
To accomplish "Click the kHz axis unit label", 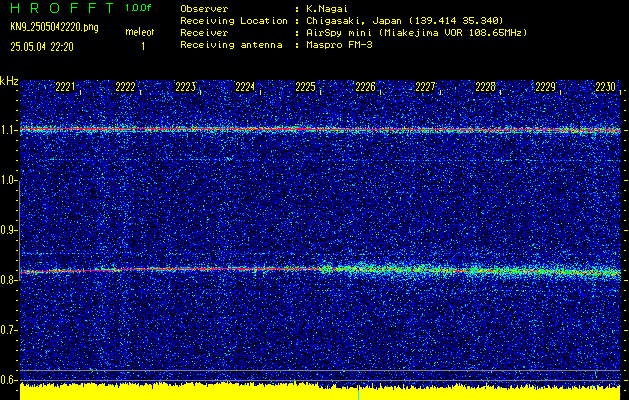I will (9, 81).
